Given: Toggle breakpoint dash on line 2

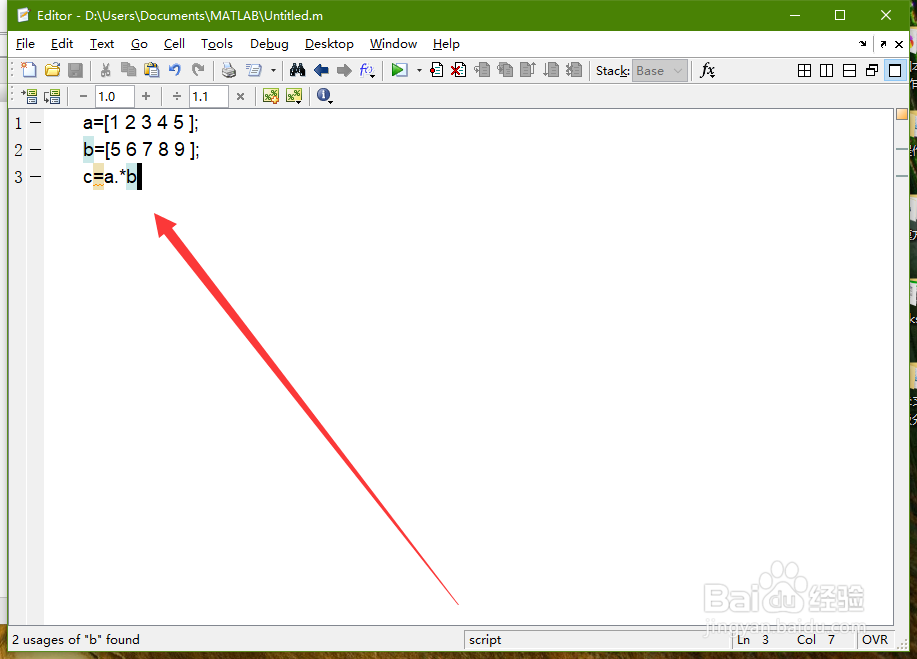Looking at the screenshot, I should (36, 150).
